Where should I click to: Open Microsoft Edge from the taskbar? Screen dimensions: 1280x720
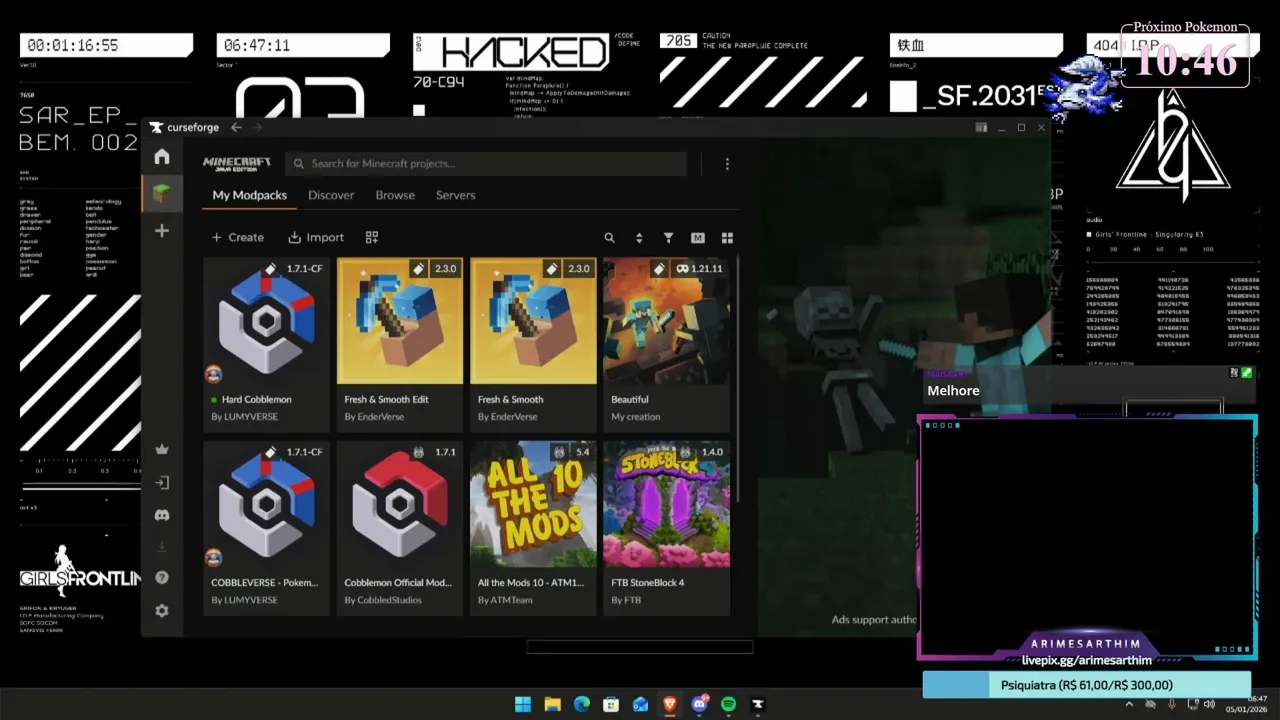[x=582, y=704]
